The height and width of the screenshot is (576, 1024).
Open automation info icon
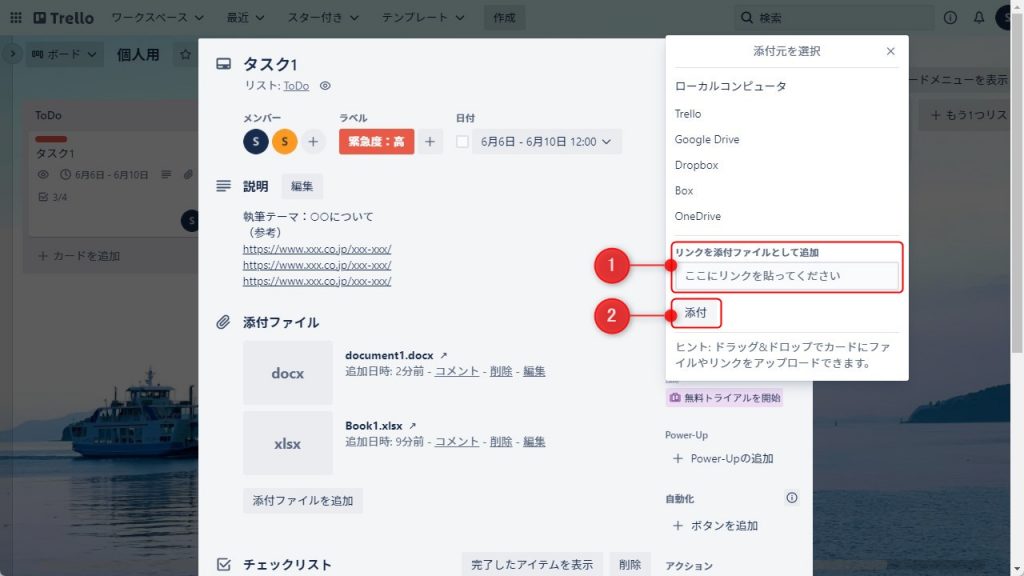(792, 498)
